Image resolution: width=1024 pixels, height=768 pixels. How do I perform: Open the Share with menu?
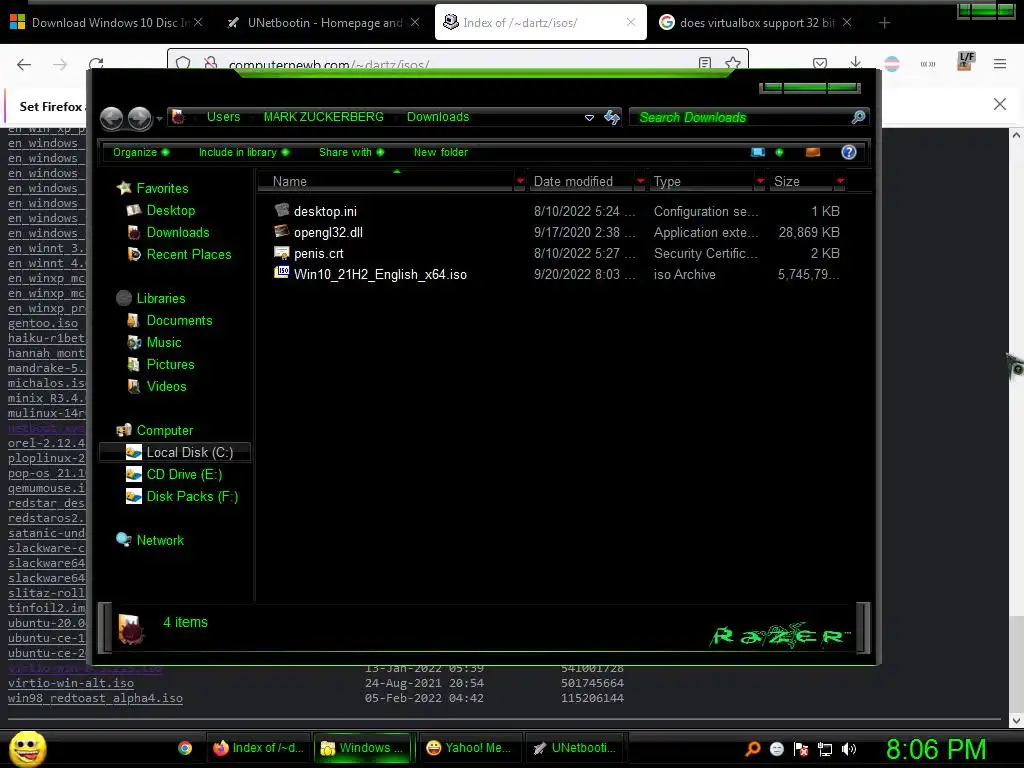pos(351,152)
